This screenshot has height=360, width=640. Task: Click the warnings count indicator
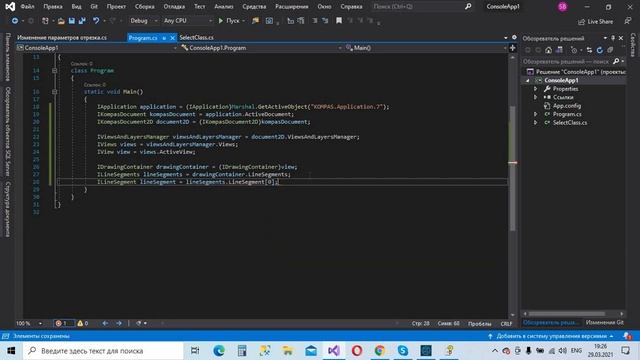coord(83,323)
